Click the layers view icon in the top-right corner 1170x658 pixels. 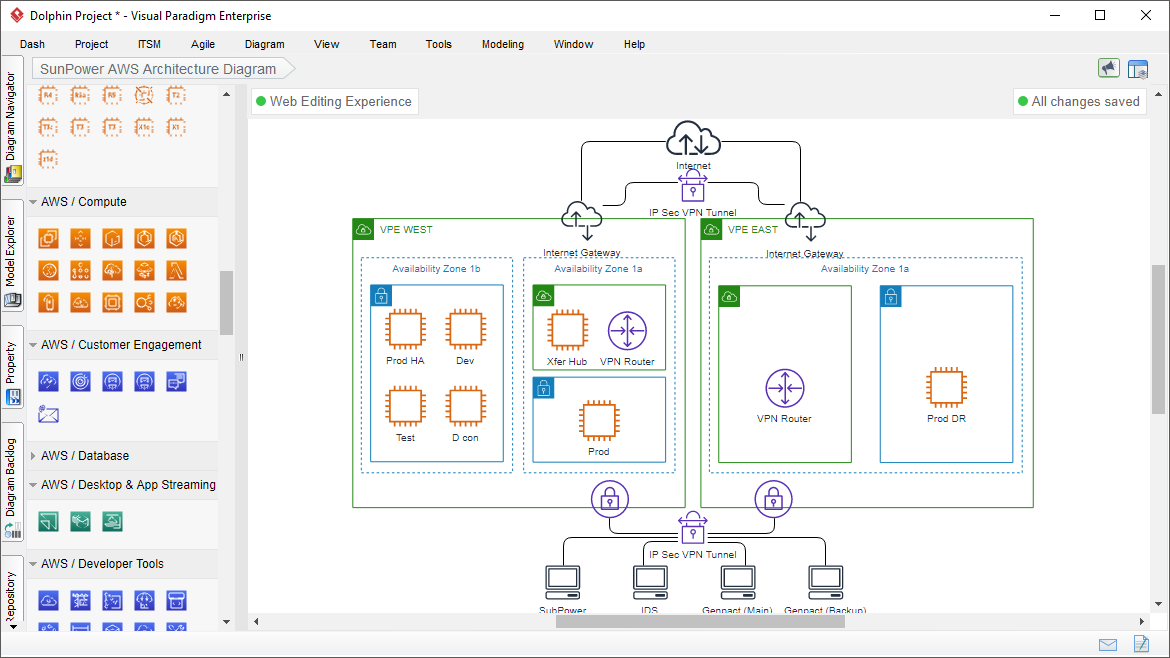(1138, 67)
